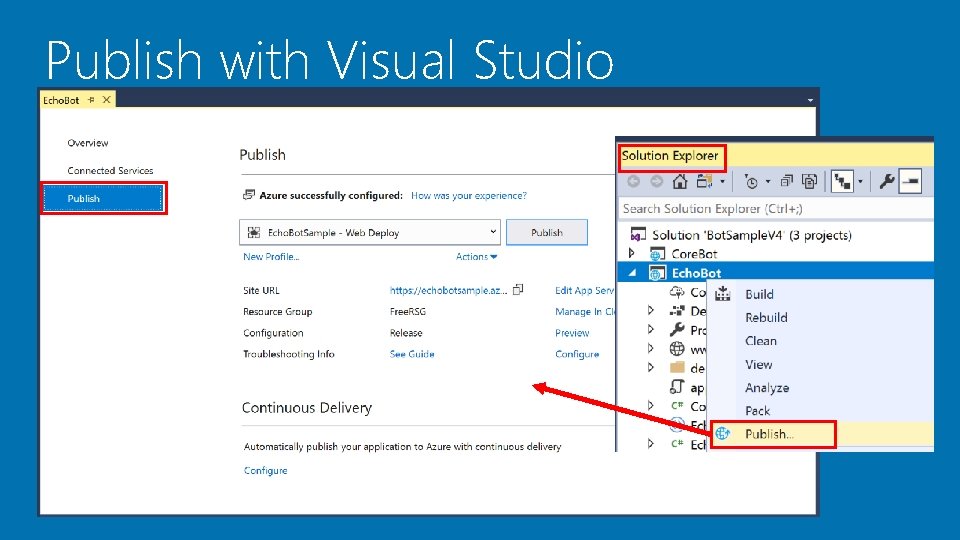Click the pin icon on EchoBot tab
This screenshot has height=540, width=960.
91,99
